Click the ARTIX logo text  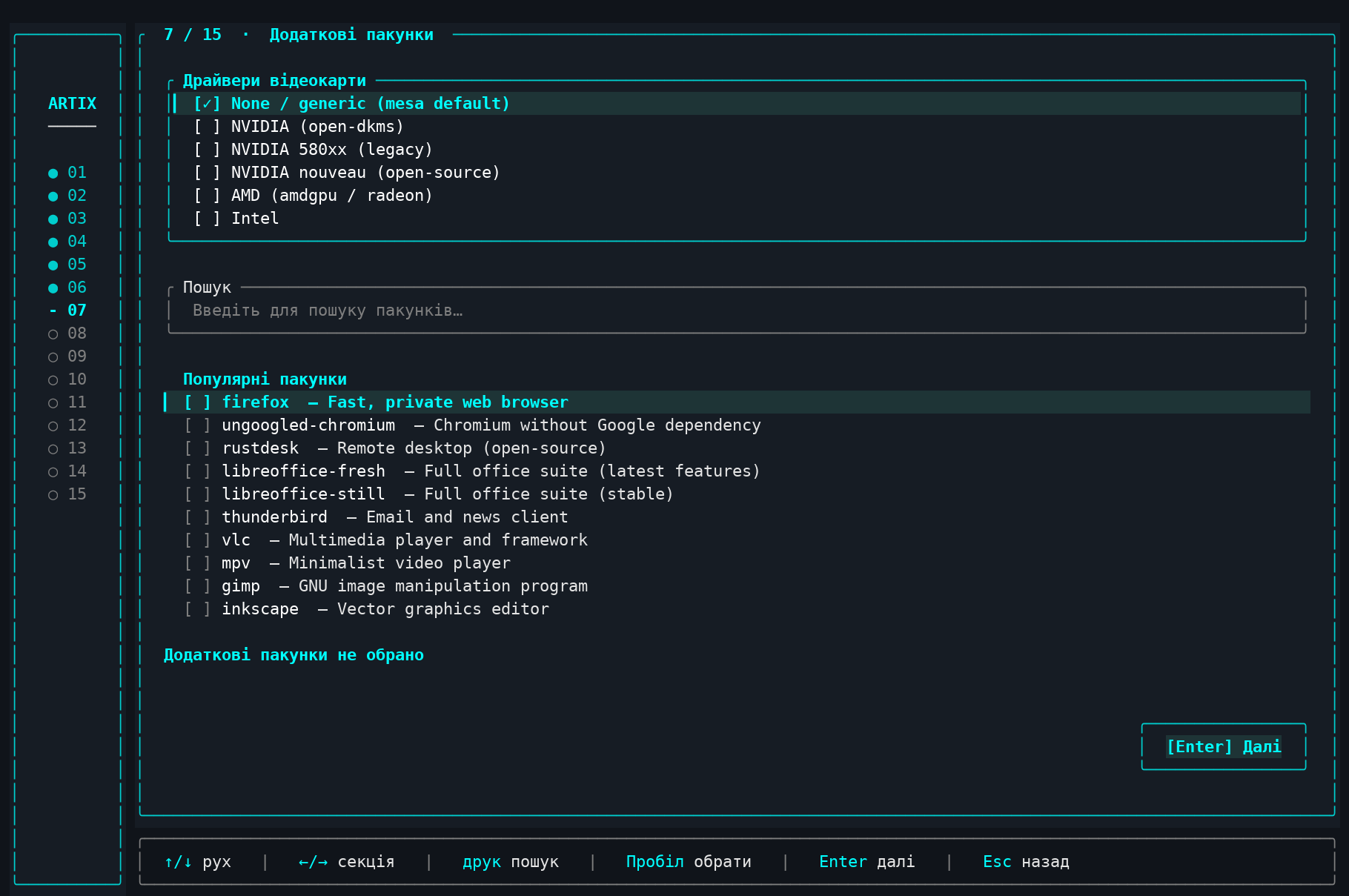pyautogui.click(x=72, y=104)
